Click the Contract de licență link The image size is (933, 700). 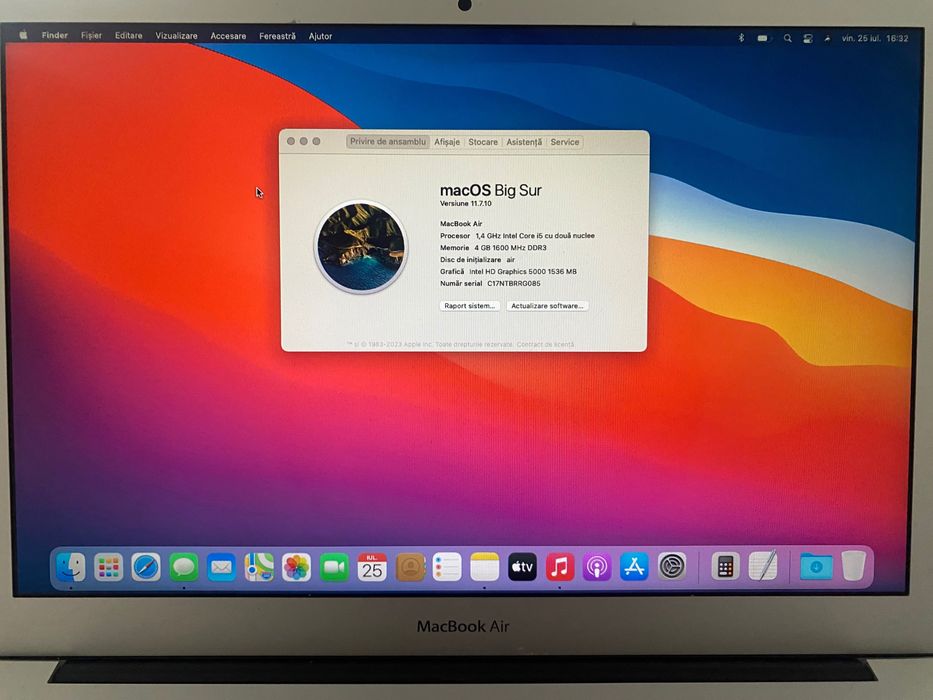(x=545, y=344)
